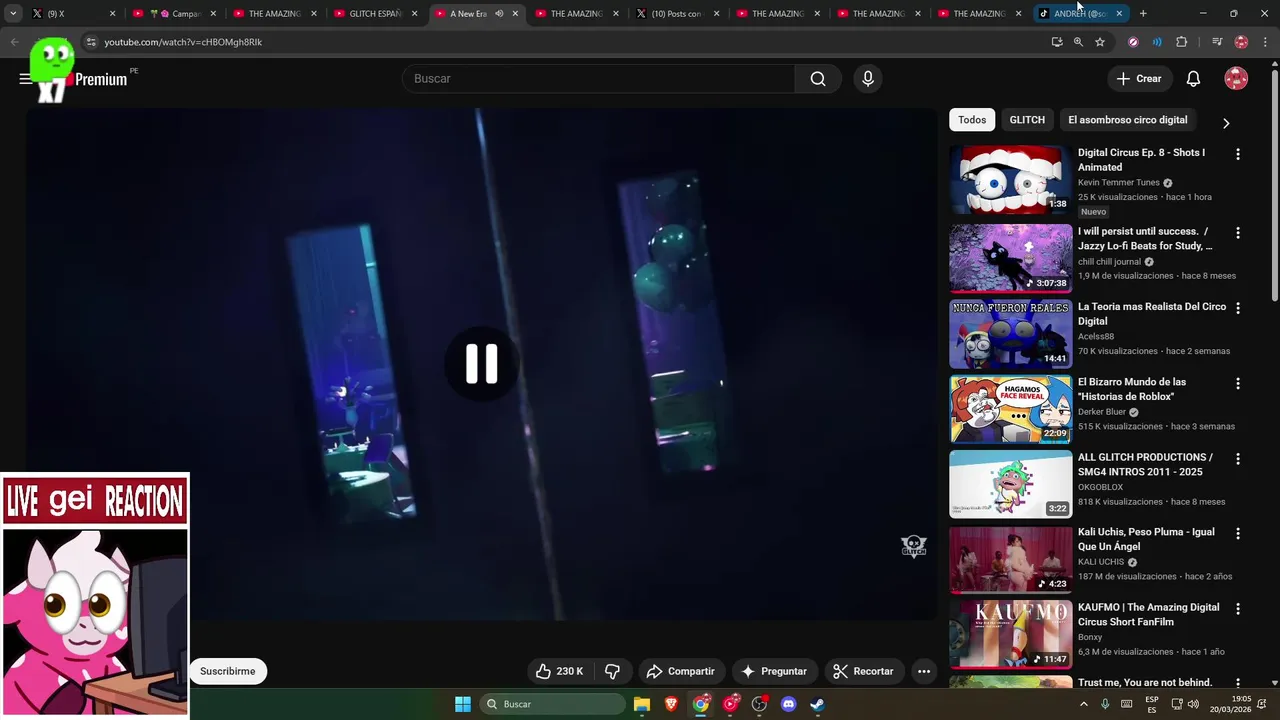This screenshot has height=720, width=1280.
Task: Like the video with thumbs up
Action: coord(559,671)
